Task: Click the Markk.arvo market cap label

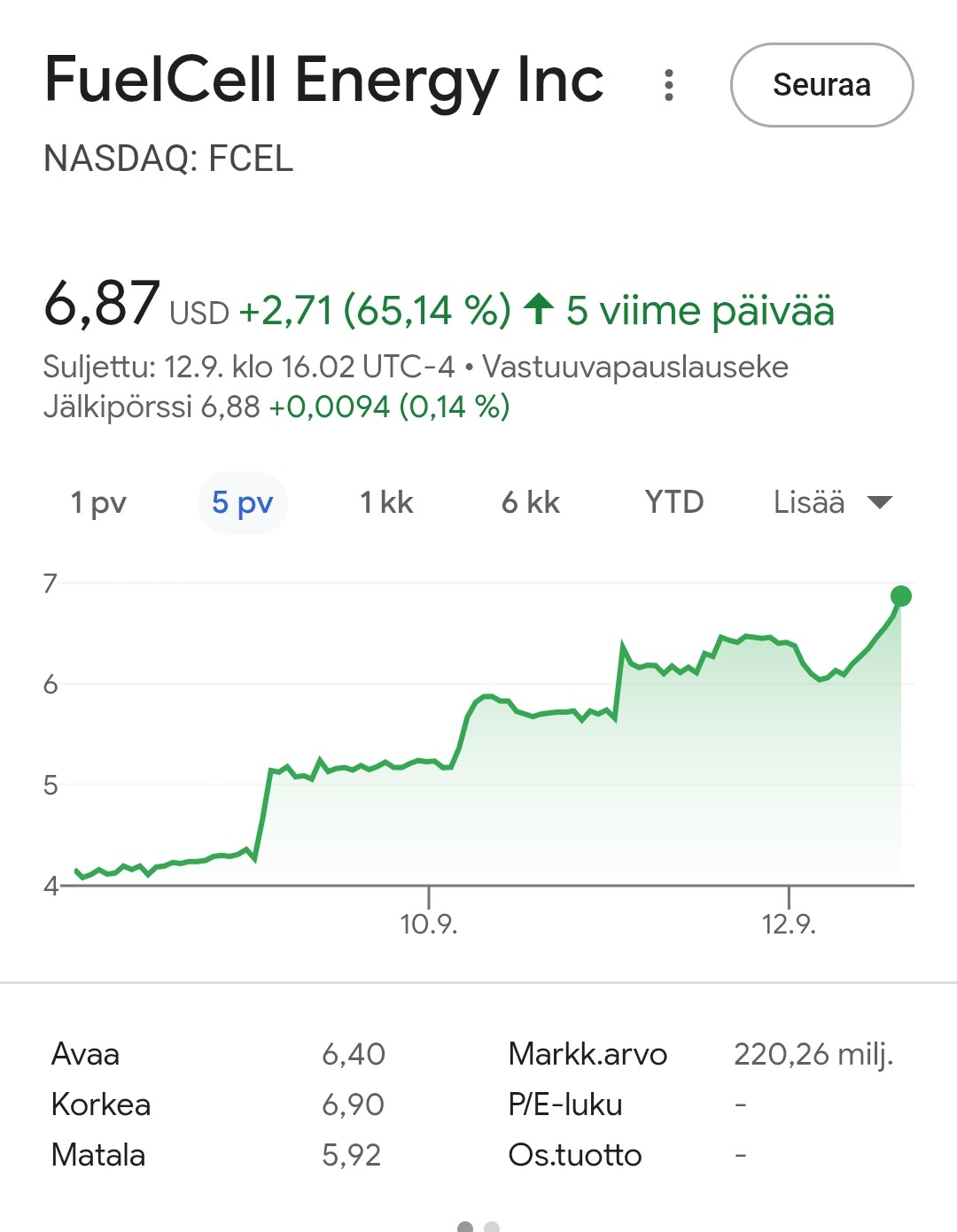Action: pos(587,1054)
